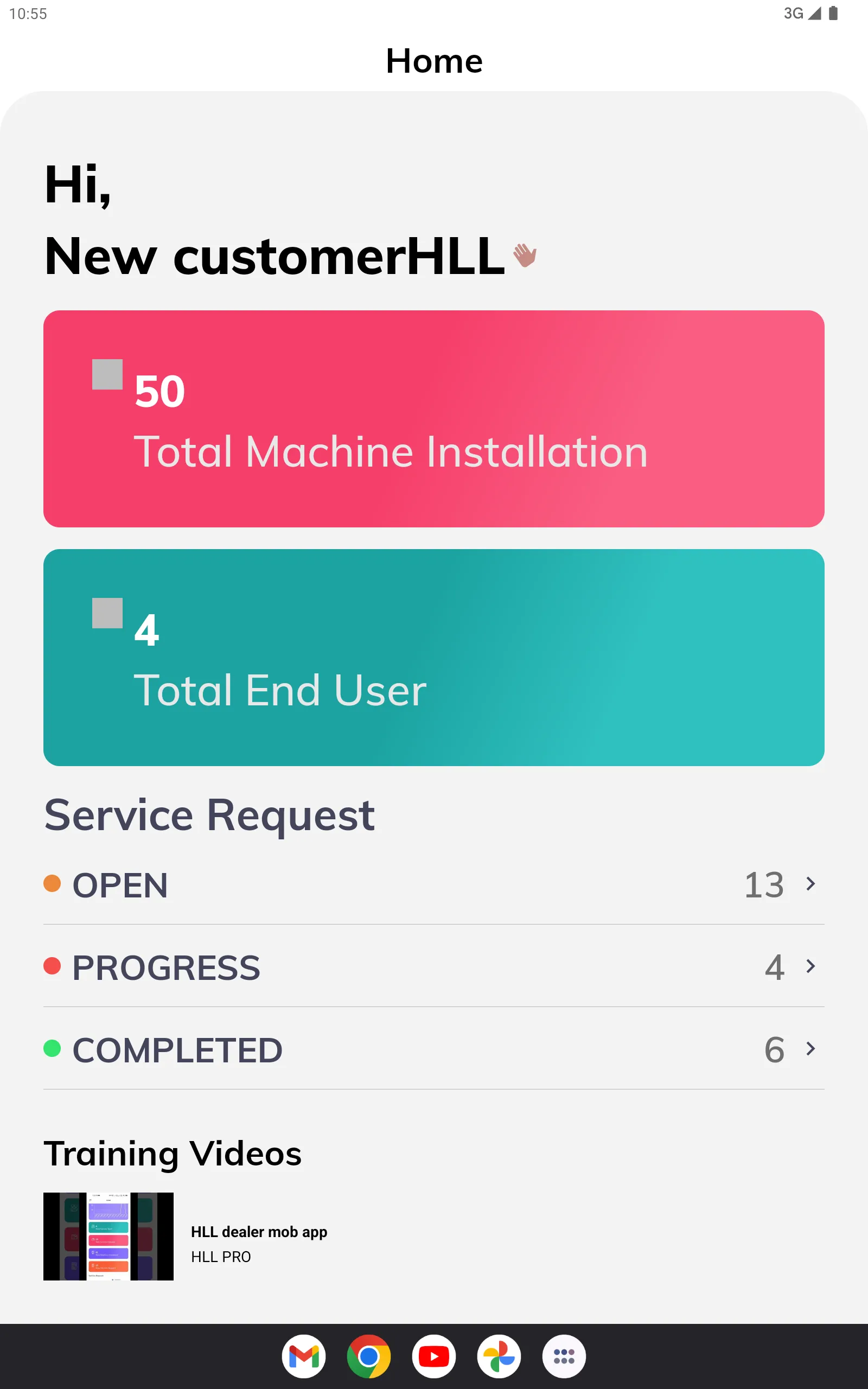Open Gmail from the dock
The height and width of the screenshot is (1389, 868).
click(x=304, y=1356)
